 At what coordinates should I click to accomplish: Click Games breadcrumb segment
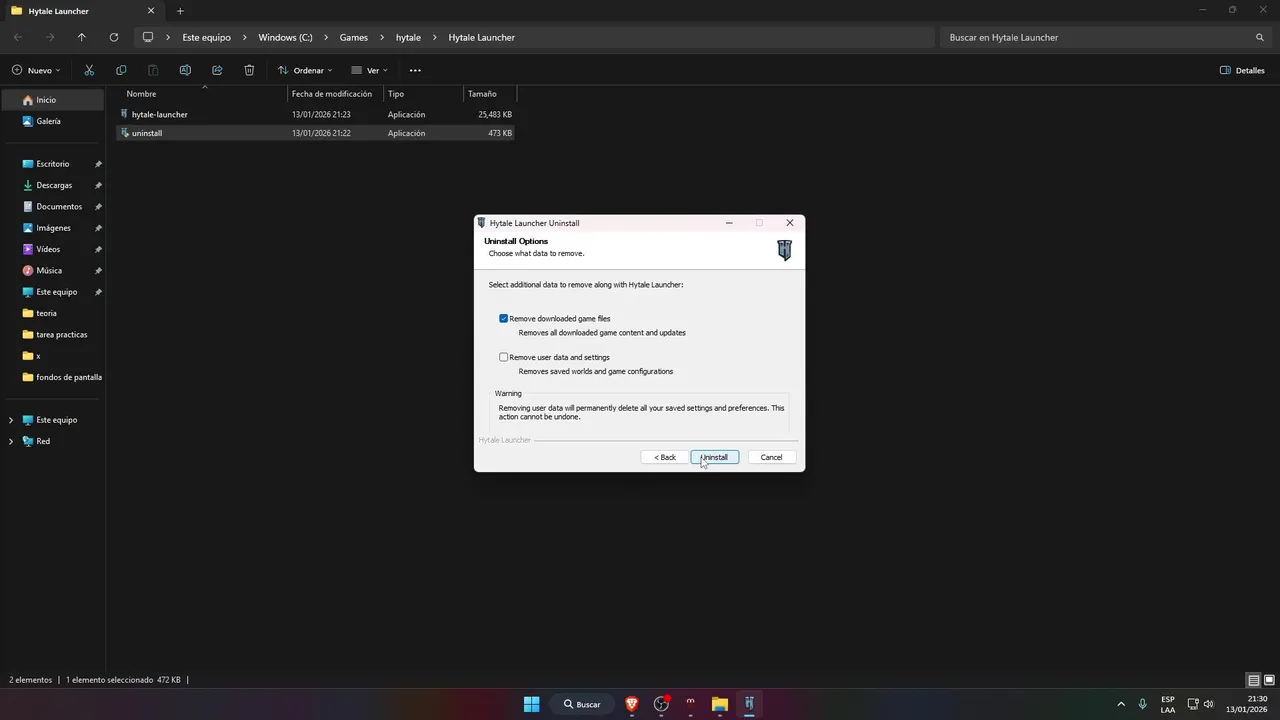click(354, 37)
